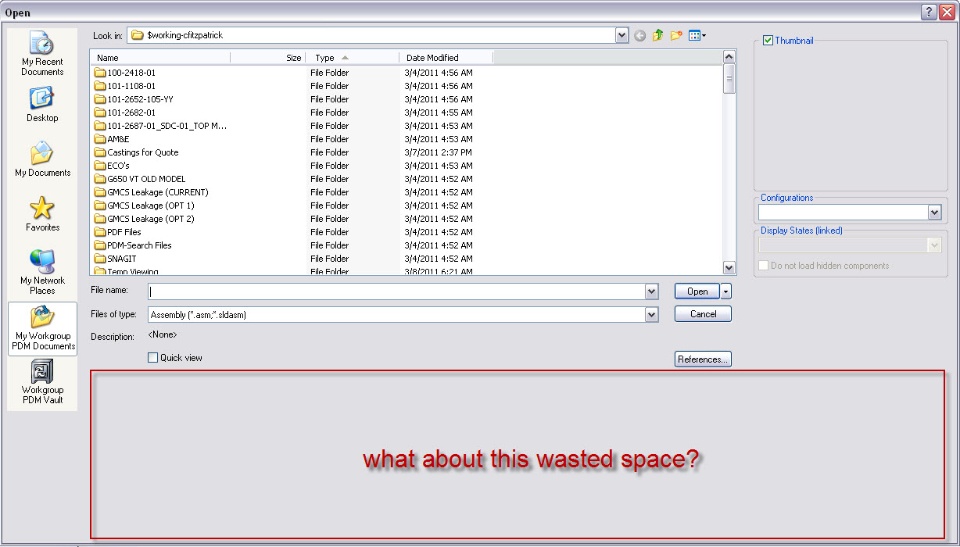Sort list by Size column
This screenshot has height=547, width=960.
(x=268, y=58)
